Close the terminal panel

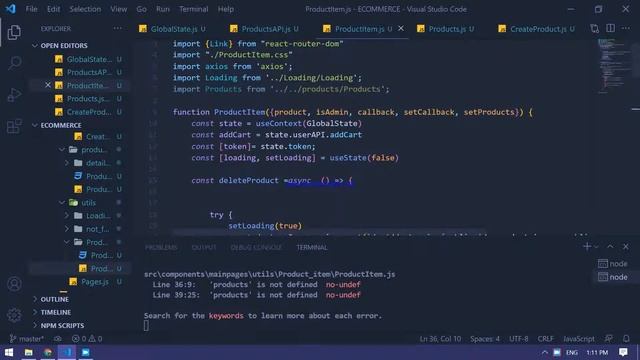coord(626,247)
